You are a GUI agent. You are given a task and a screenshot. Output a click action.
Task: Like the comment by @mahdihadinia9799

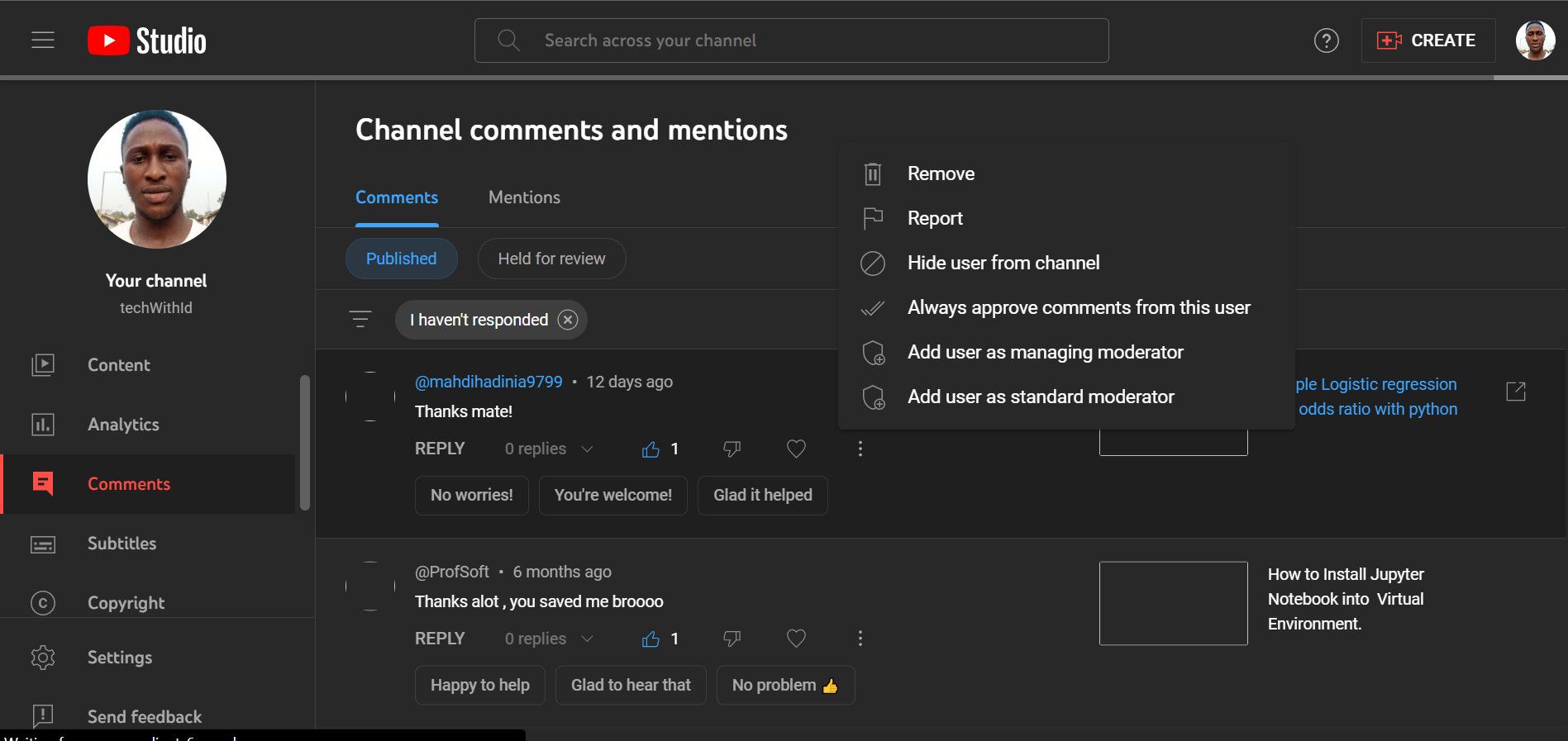click(651, 449)
